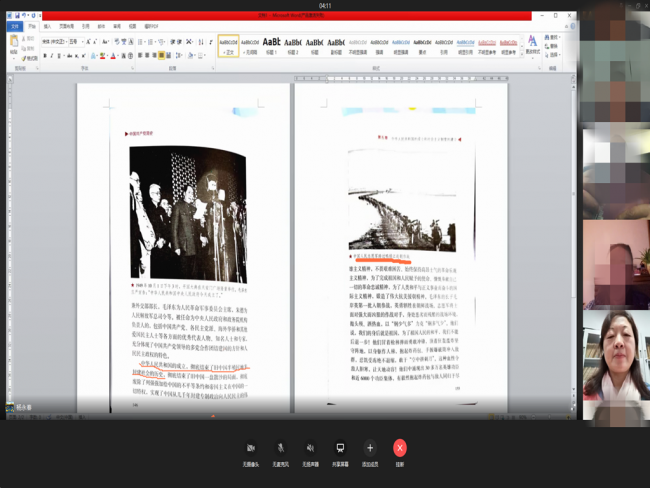Click the share screen icon
The image size is (650, 488).
click(x=340, y=448)
